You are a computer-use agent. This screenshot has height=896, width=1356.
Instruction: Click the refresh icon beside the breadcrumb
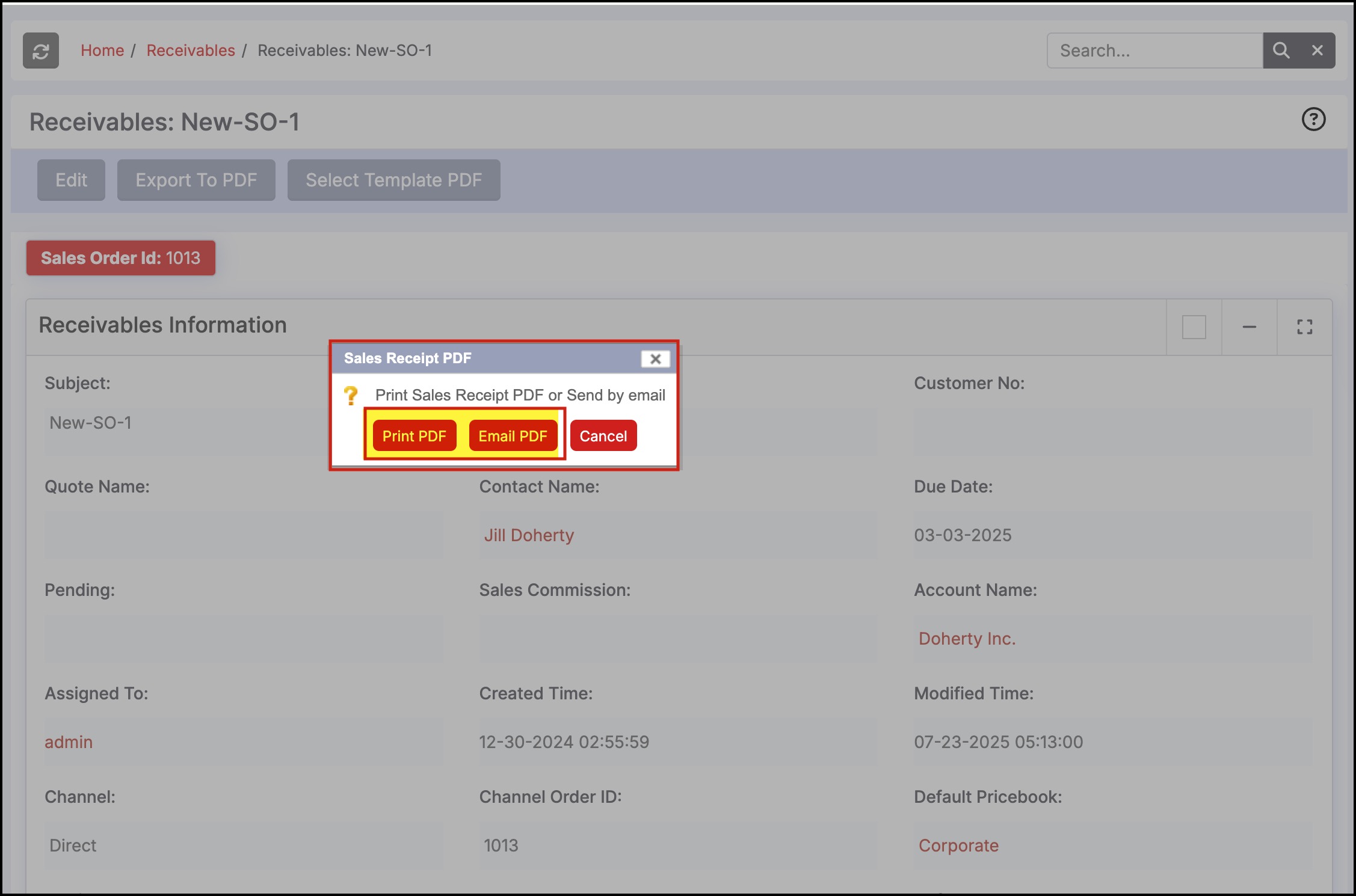click(x=41, y=51)
